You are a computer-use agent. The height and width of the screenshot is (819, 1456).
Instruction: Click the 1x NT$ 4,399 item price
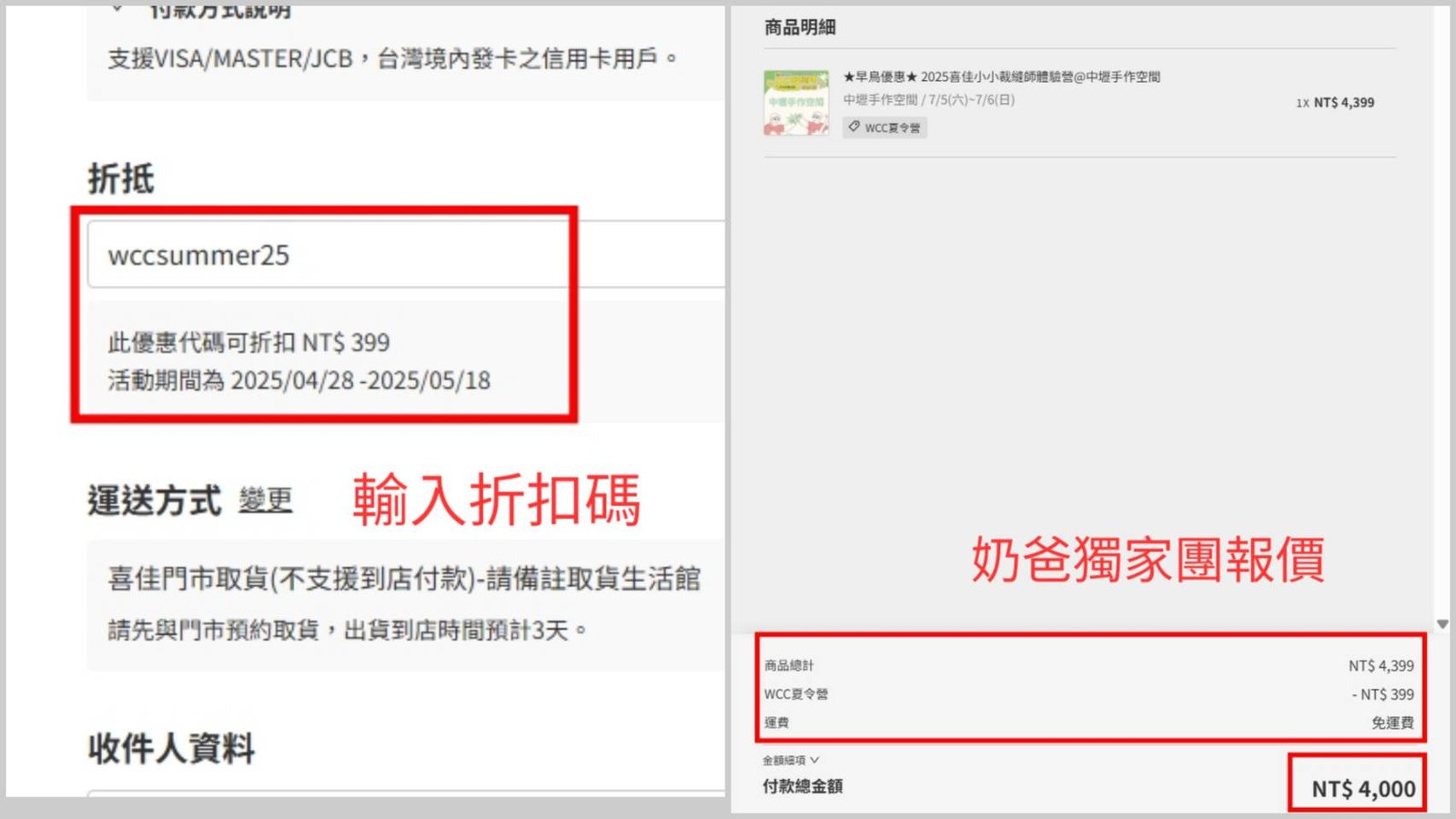(x=1335, y=103)
